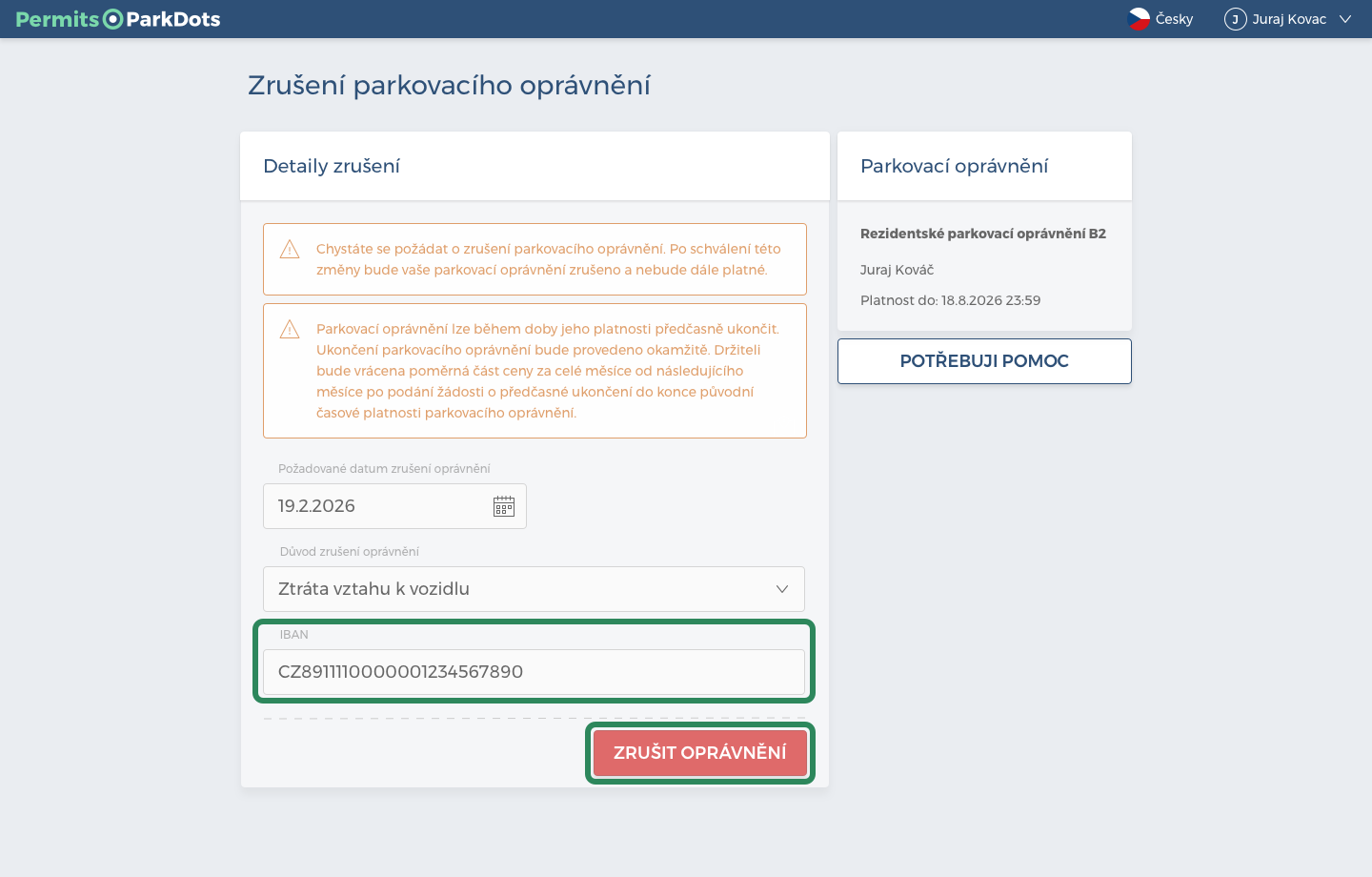Open the Juraj Kovac account menu
The width and height of the screenshot is (1372, 877).
[1288, 19]
